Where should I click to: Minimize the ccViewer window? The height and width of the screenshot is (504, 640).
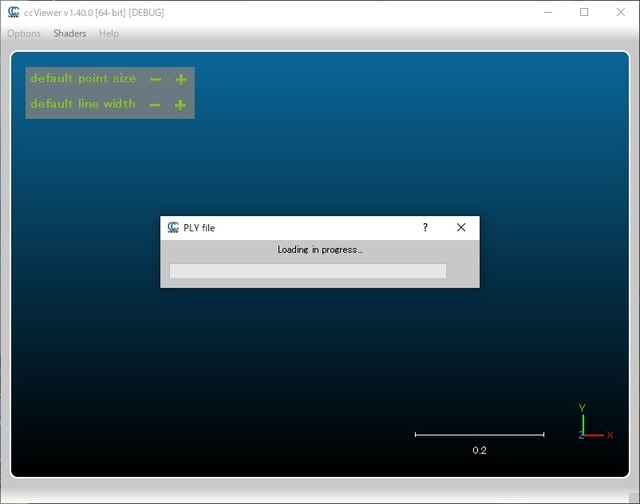coord(547,12)
